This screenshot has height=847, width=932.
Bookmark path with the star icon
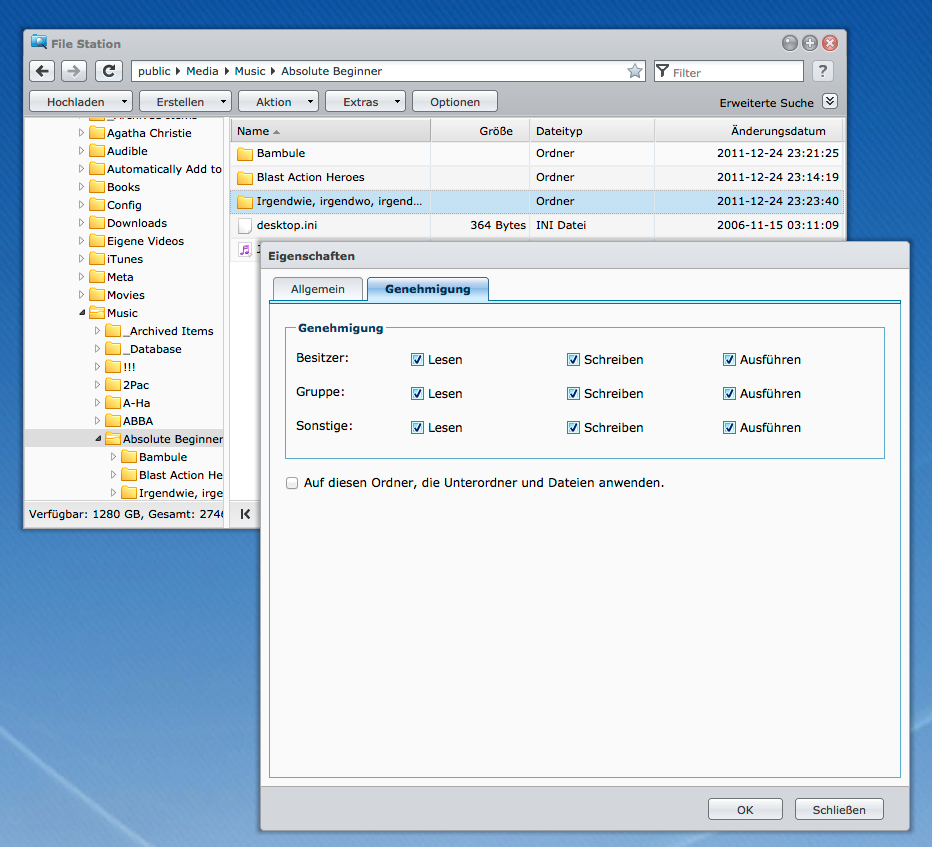(x=635, y=71)
